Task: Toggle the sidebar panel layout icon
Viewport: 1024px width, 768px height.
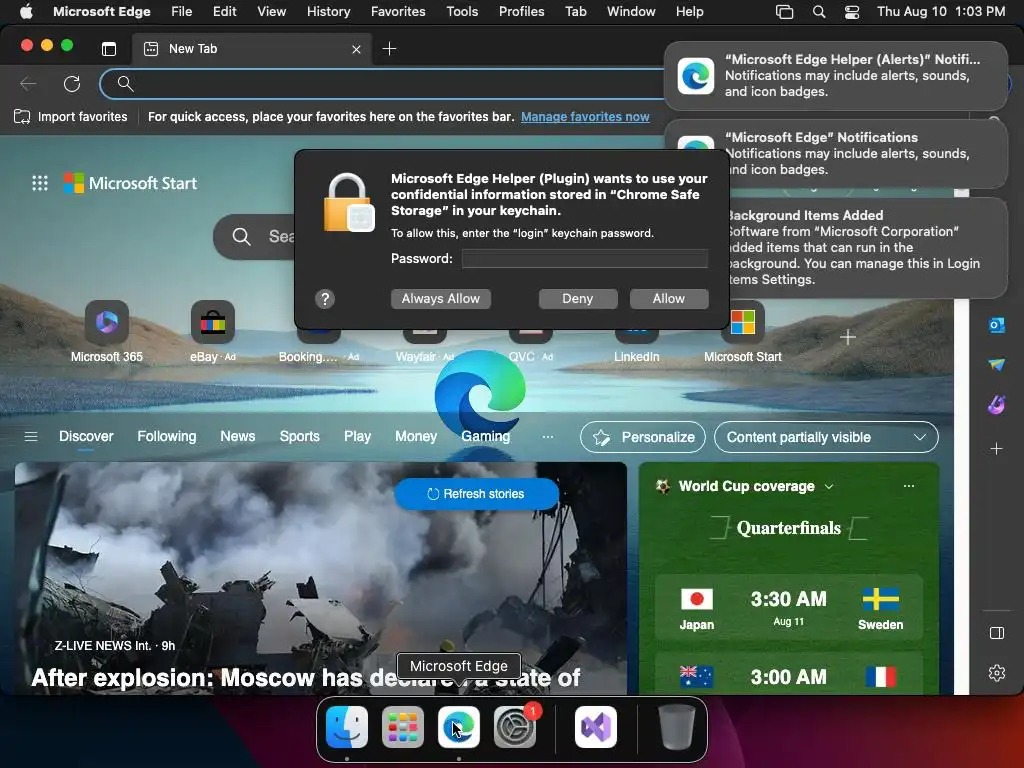Action: [997, 633]
